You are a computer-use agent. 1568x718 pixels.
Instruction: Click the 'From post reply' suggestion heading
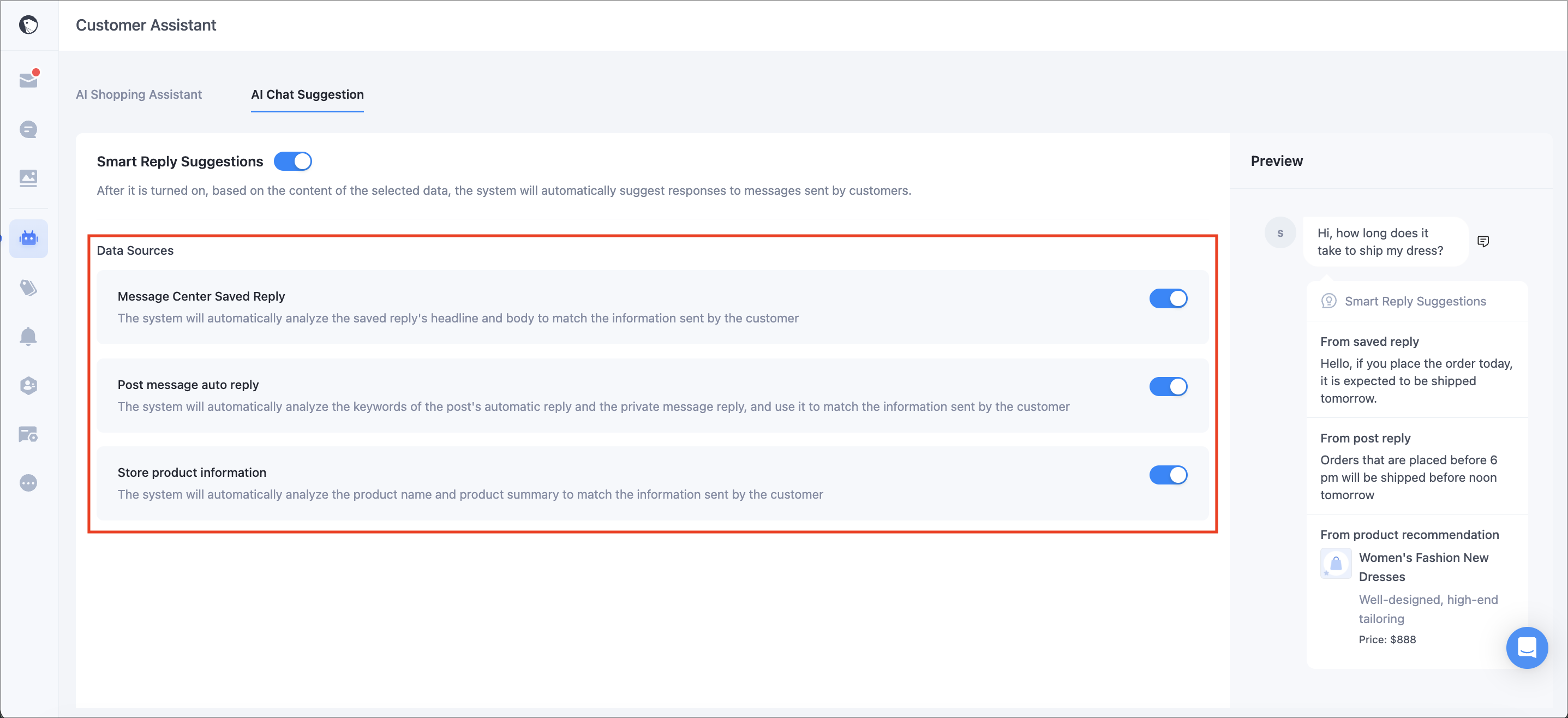click(x=1365, y=438)
